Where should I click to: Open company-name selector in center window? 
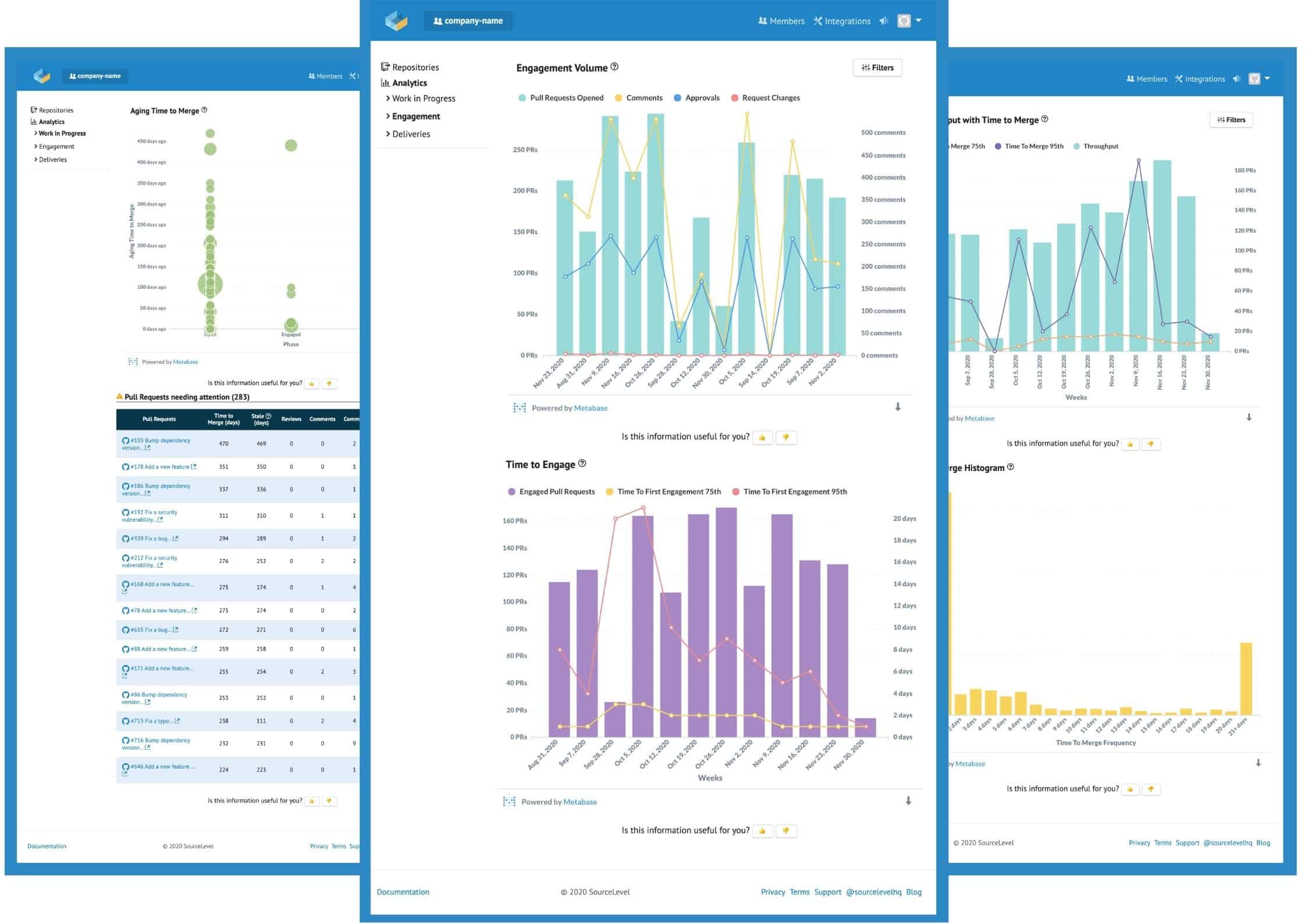pos(468,21)
